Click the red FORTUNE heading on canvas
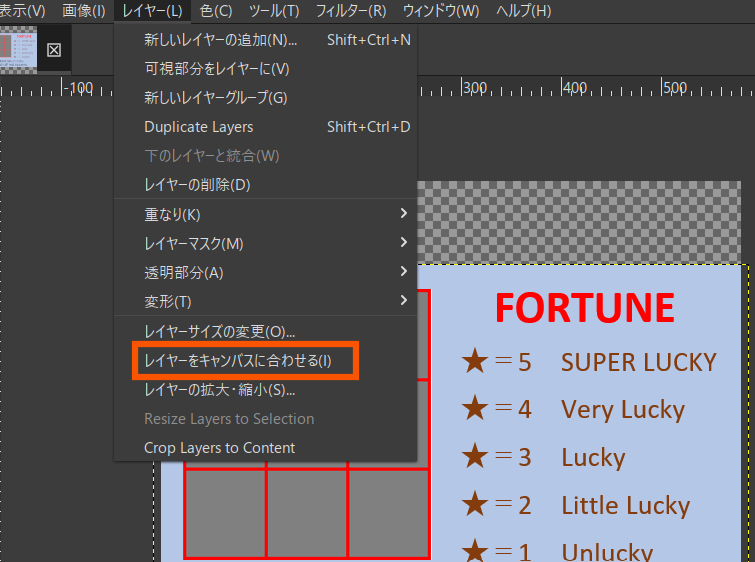The height and width of the screenshot is (562, 755). [585, 308]
